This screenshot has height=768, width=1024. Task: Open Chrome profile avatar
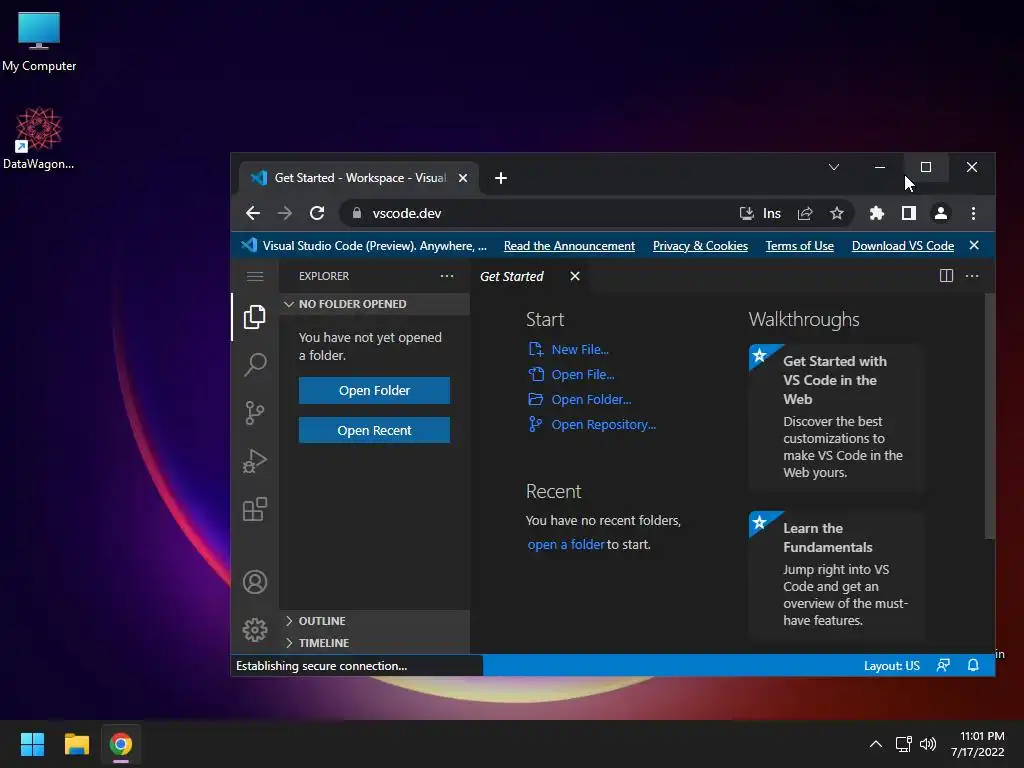click(940, 213)
